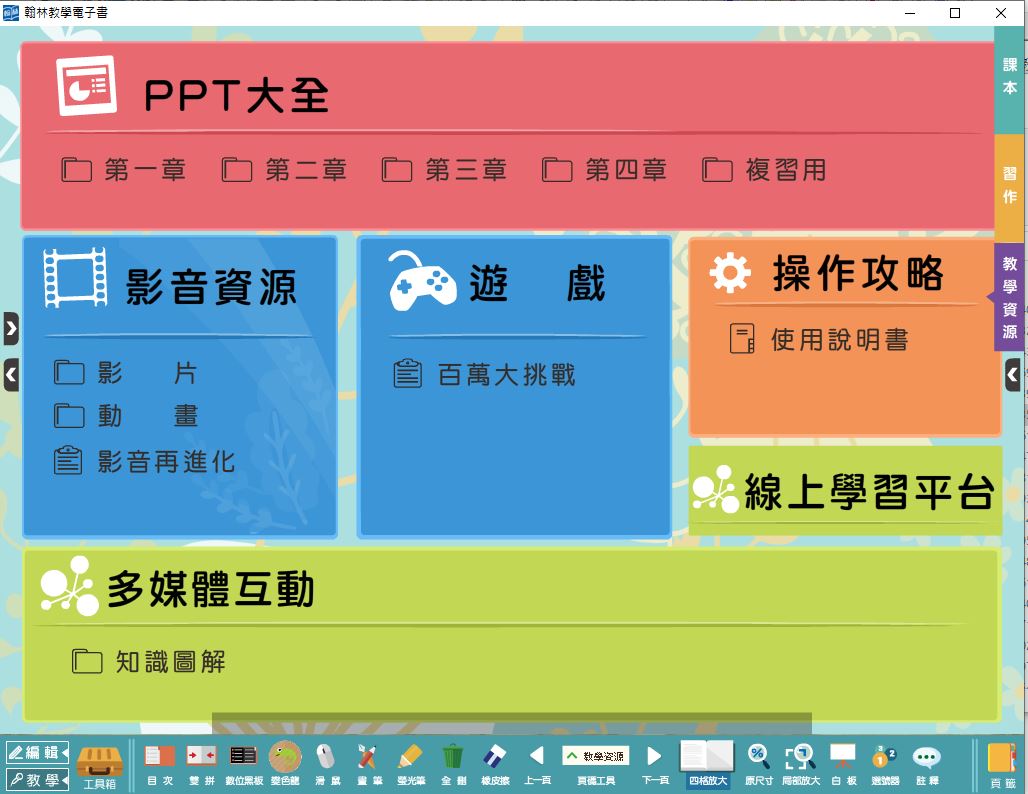Expand the 教學資源 page tool dropdown
The height and width of the screenshot is (794, 1028).
point(595,756)
